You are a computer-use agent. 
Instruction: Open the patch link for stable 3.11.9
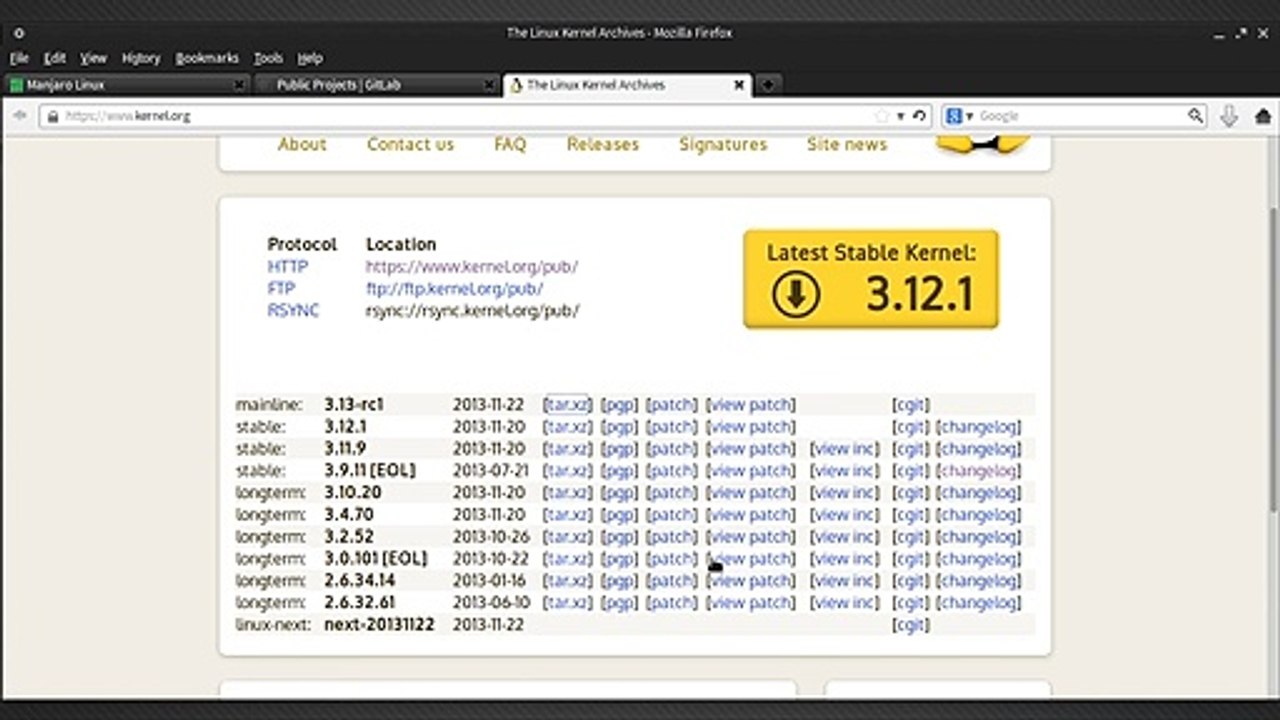[671, 449]
